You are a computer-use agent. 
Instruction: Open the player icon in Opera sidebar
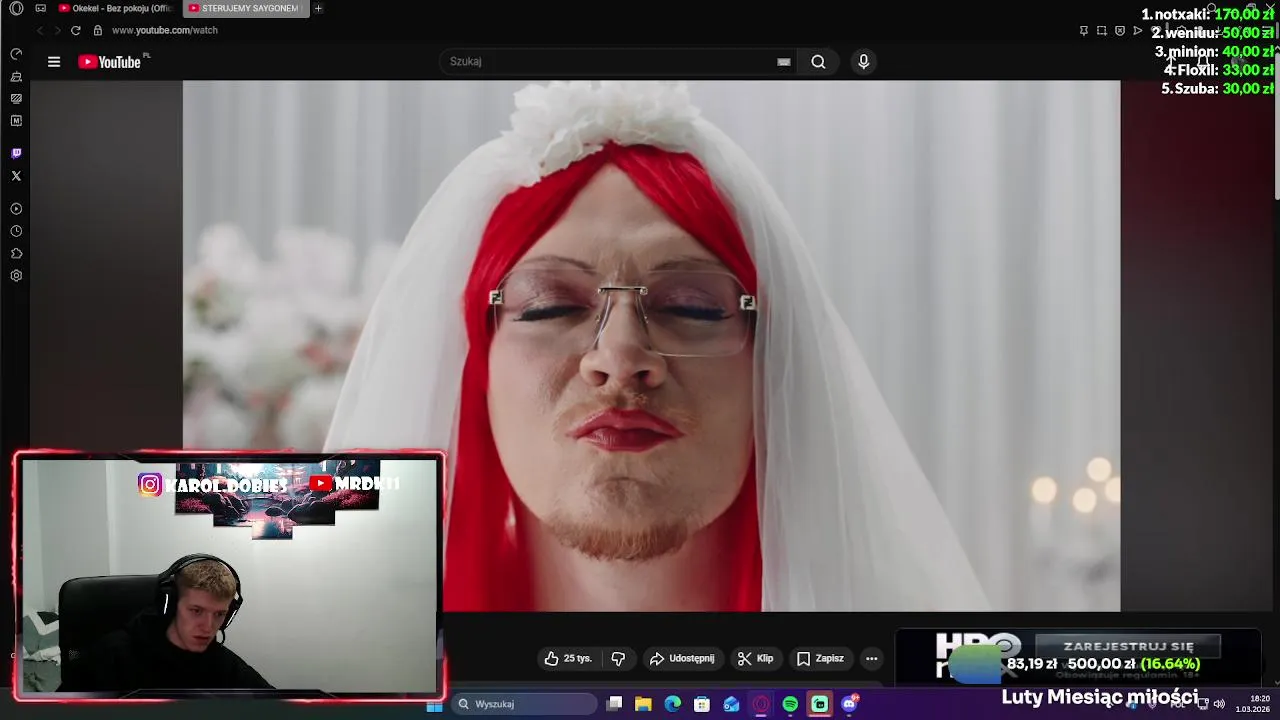[16, 209]
